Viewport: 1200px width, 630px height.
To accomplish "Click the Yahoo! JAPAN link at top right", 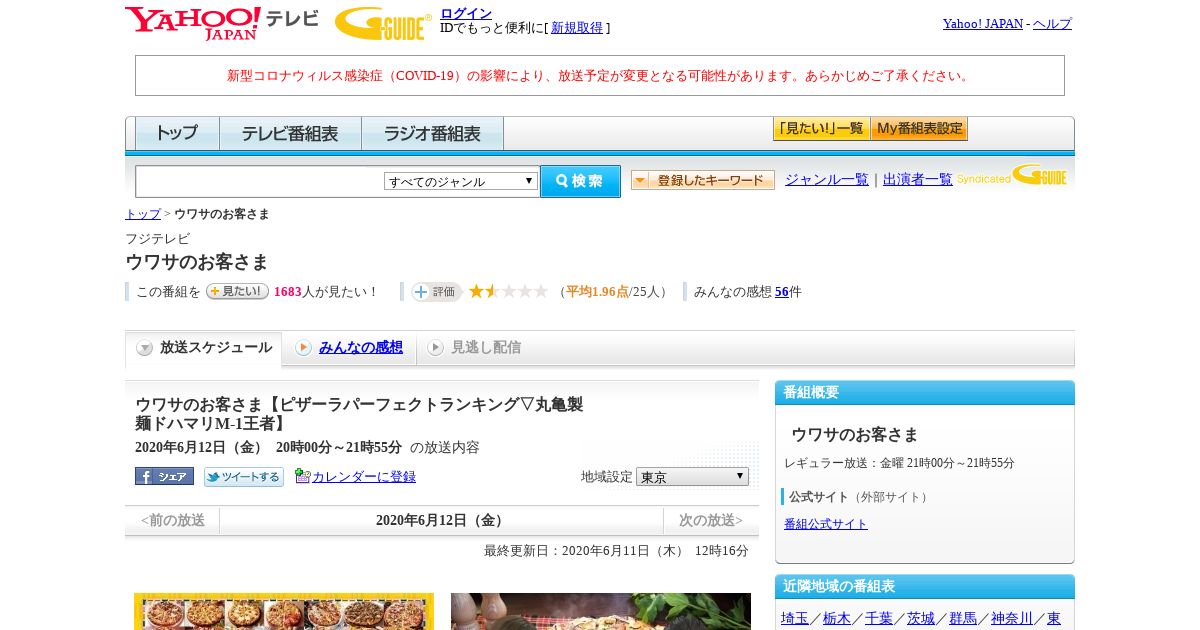I will (983, 23).
